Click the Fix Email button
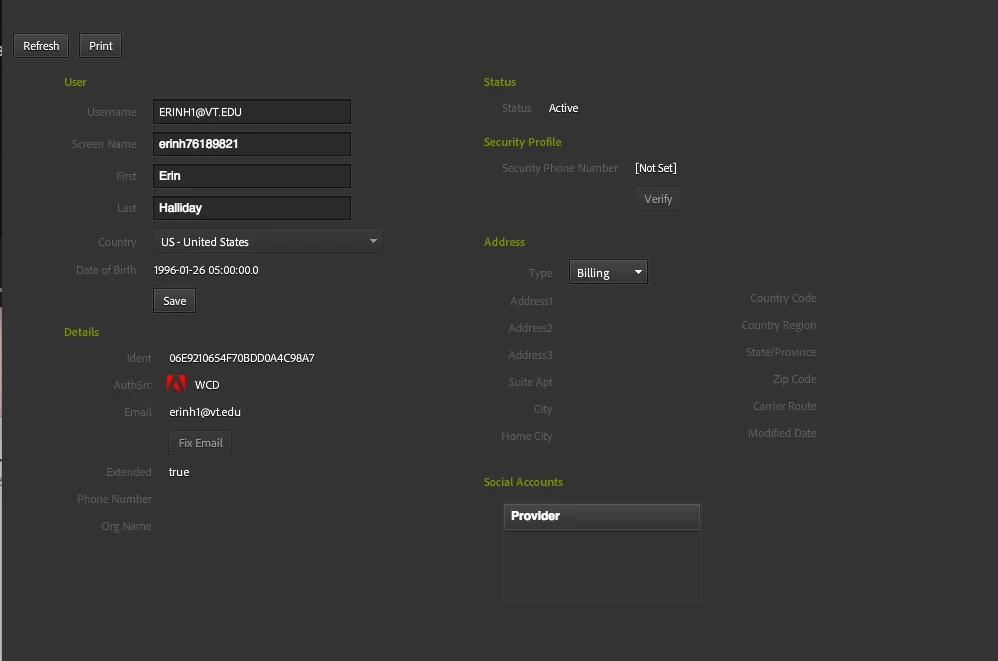998x661 pixels. pos(199,442)
